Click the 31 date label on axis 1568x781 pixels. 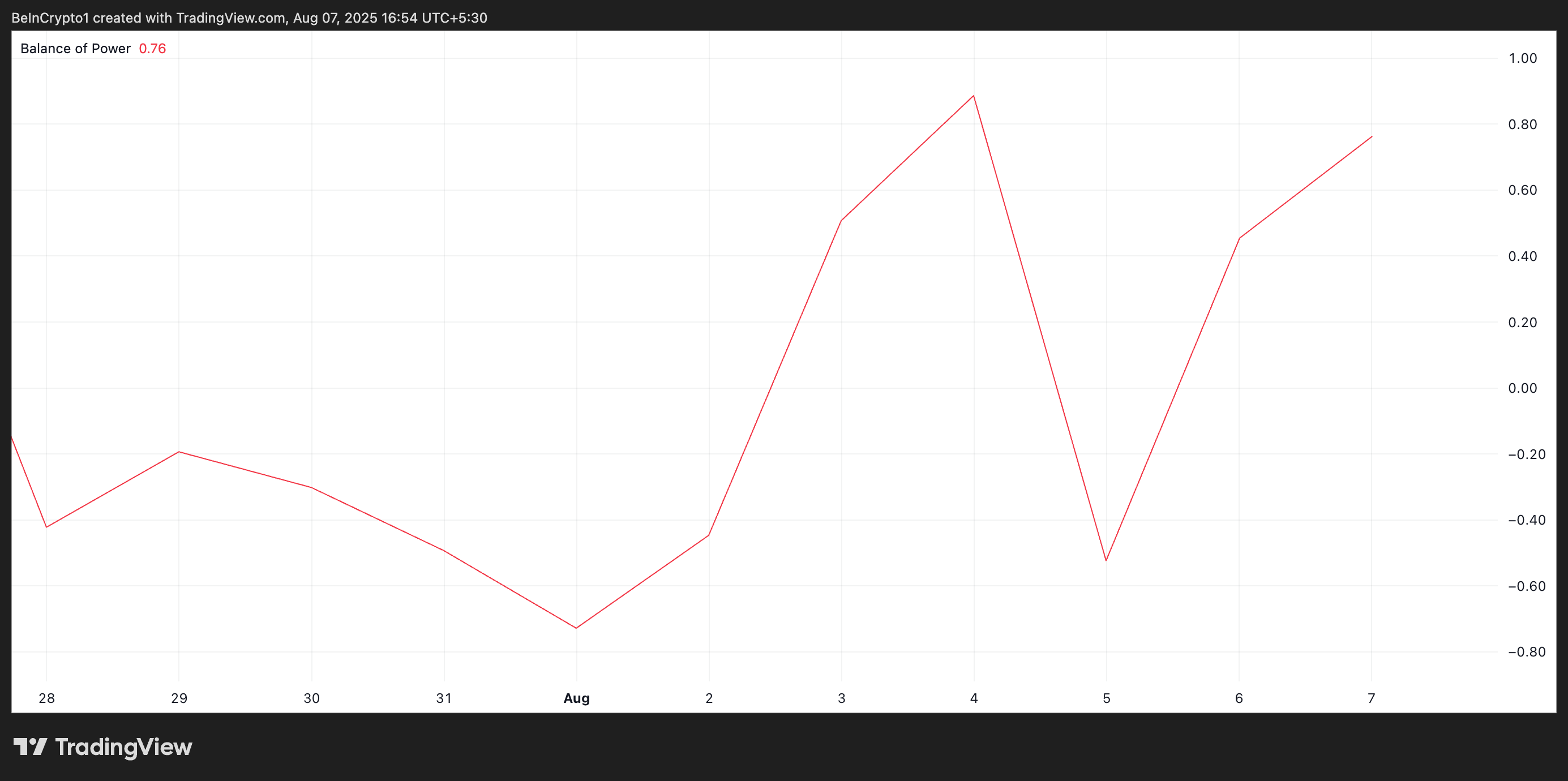click(444, 698)
